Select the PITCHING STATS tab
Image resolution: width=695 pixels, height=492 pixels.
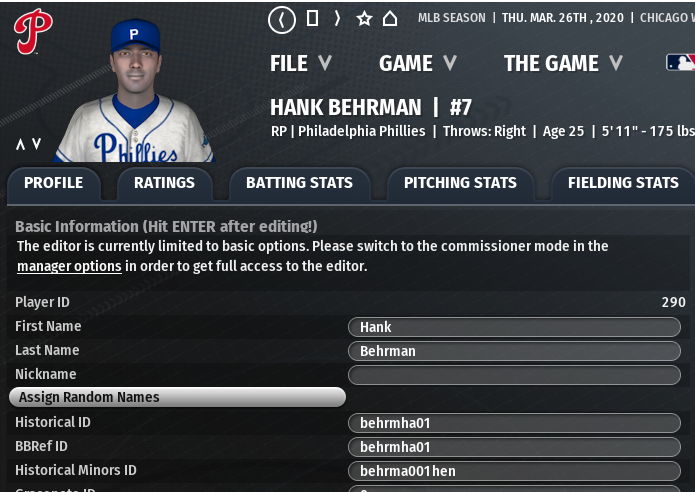pos(460,183)
